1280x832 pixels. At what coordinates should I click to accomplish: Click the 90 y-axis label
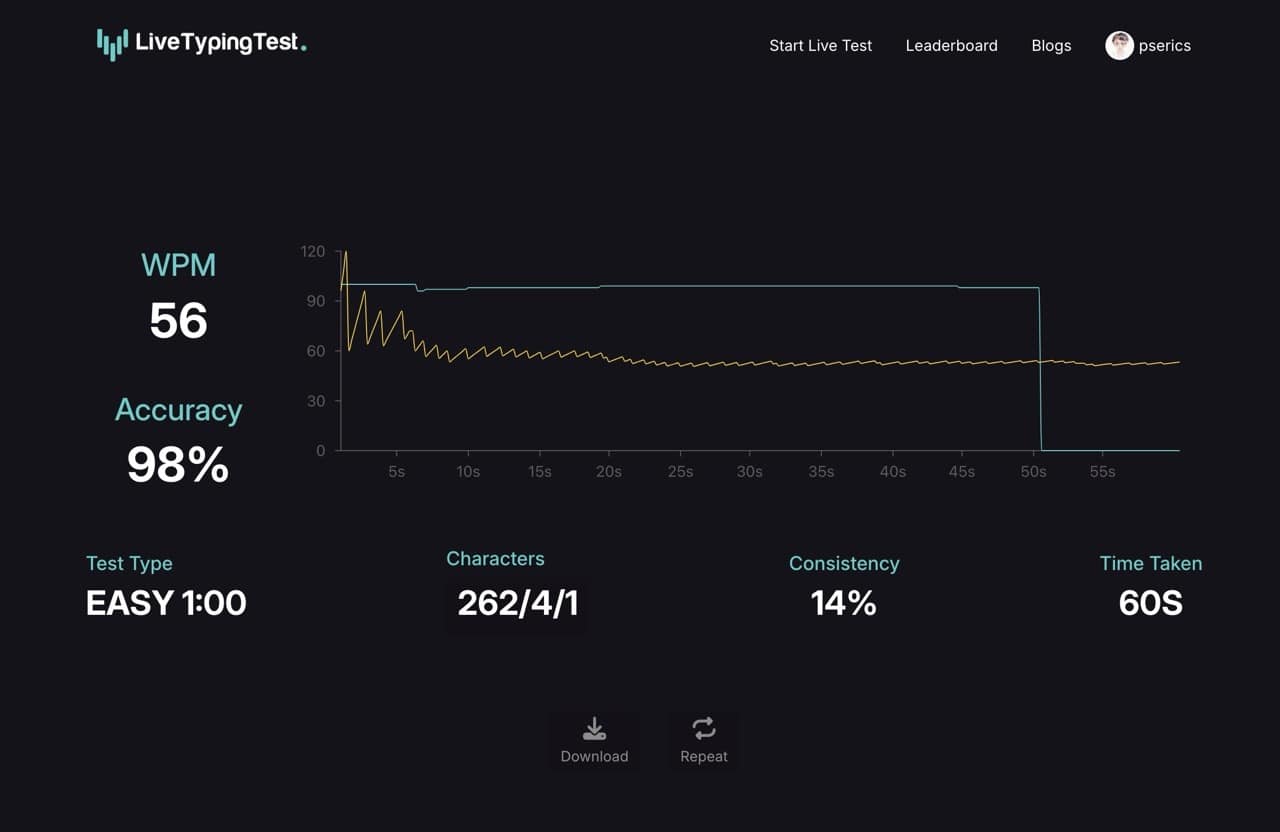(x=316, y=301)
